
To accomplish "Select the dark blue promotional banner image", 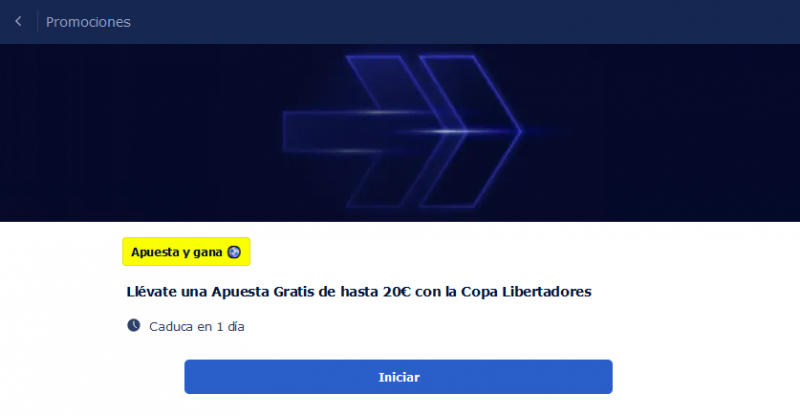I will pos(400,133).
